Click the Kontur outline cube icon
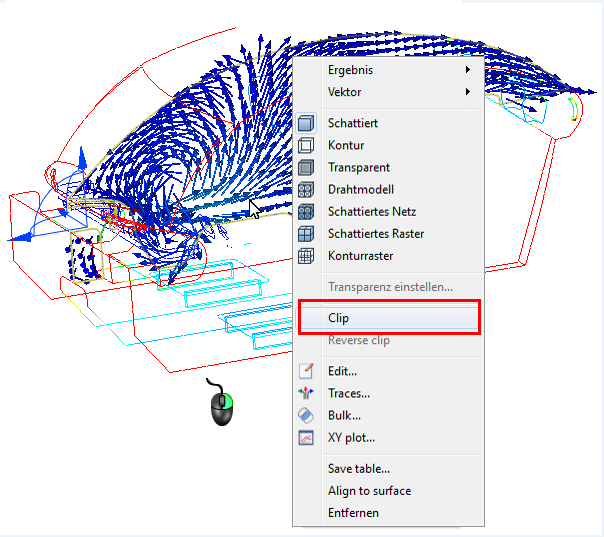Image resolution: width=604 pixels, height=537 pixels. (306, 145)
